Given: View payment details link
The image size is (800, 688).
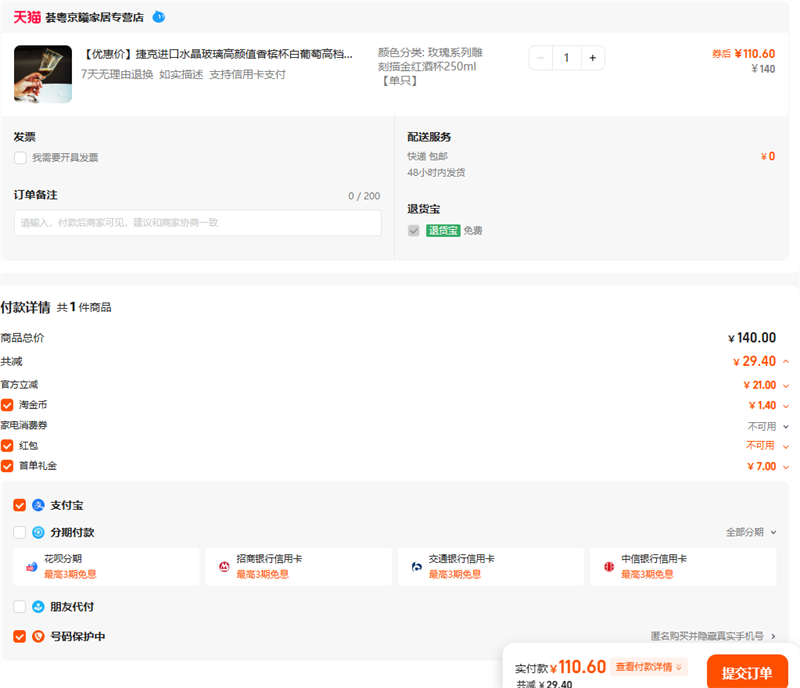Looking at the screenshot, I should click(x=649, y=667).
